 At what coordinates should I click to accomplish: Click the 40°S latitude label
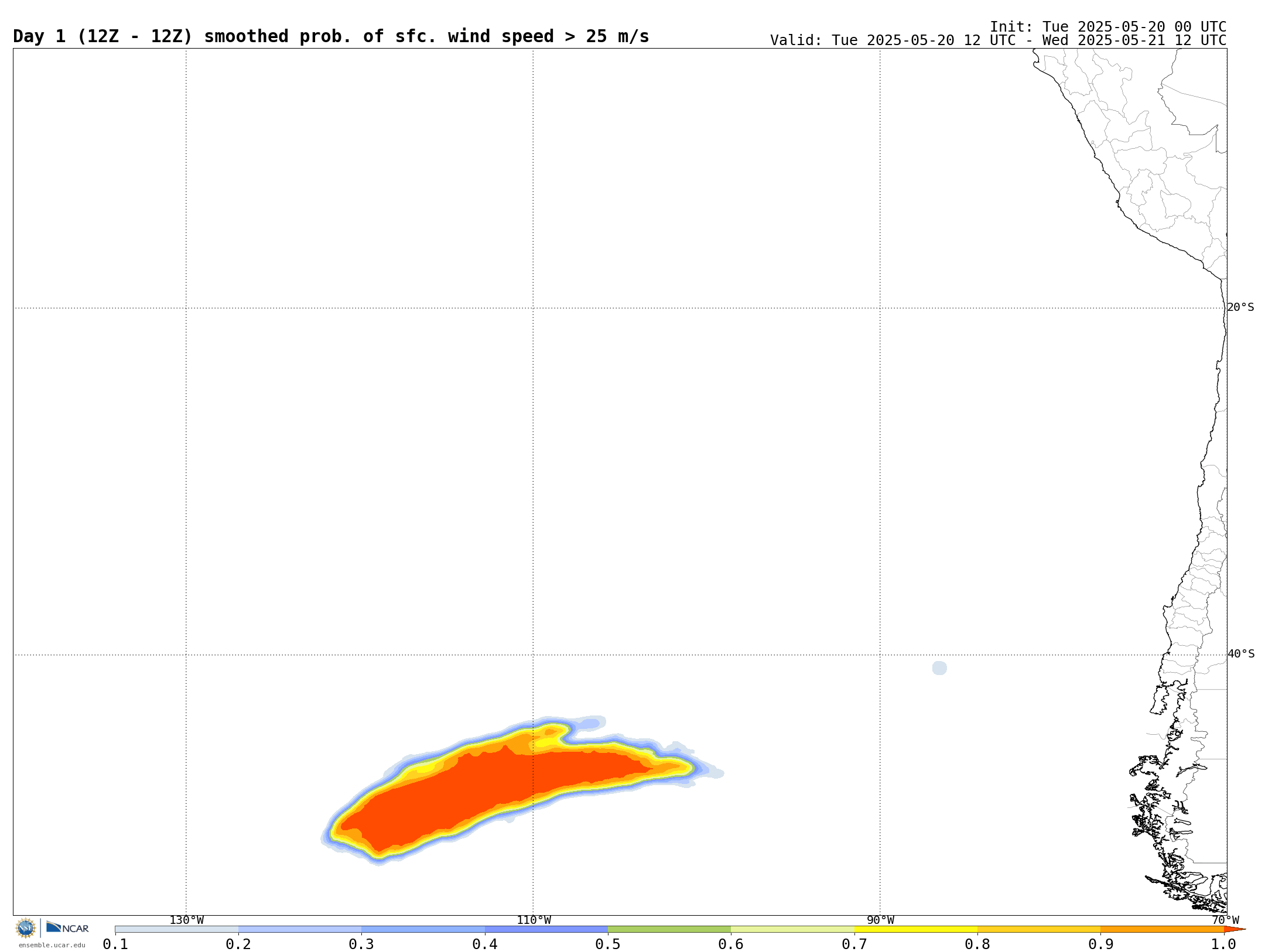tap(1241, 654)
